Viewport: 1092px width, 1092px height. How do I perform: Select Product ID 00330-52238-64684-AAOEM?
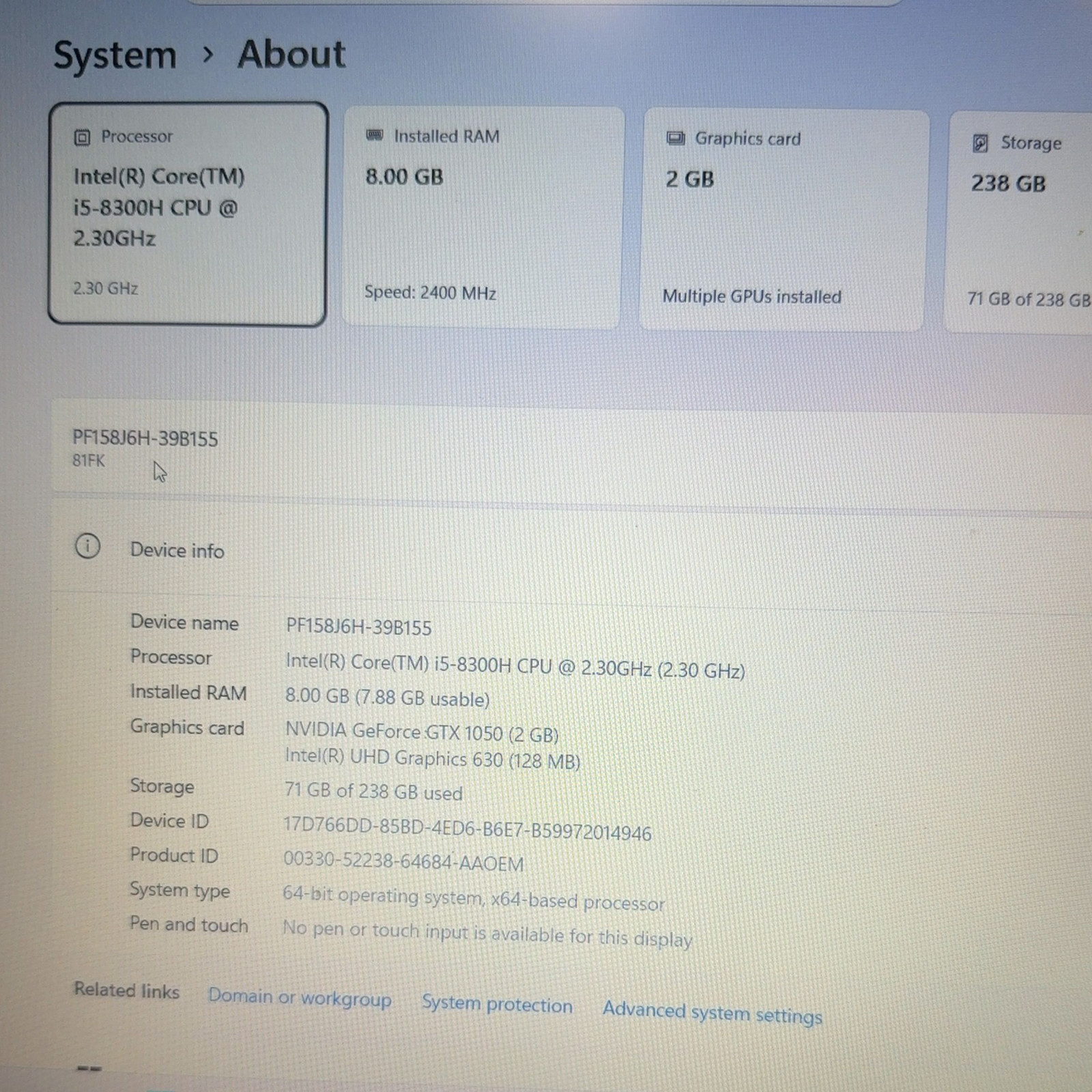click(403, 861)
